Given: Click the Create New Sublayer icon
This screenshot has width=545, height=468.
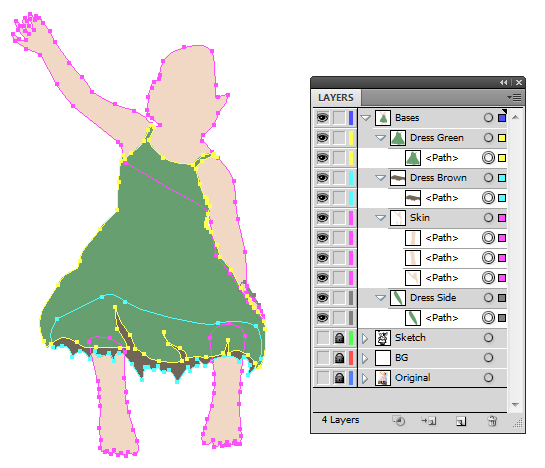Looking at the screenshot, I should point(429,421).
